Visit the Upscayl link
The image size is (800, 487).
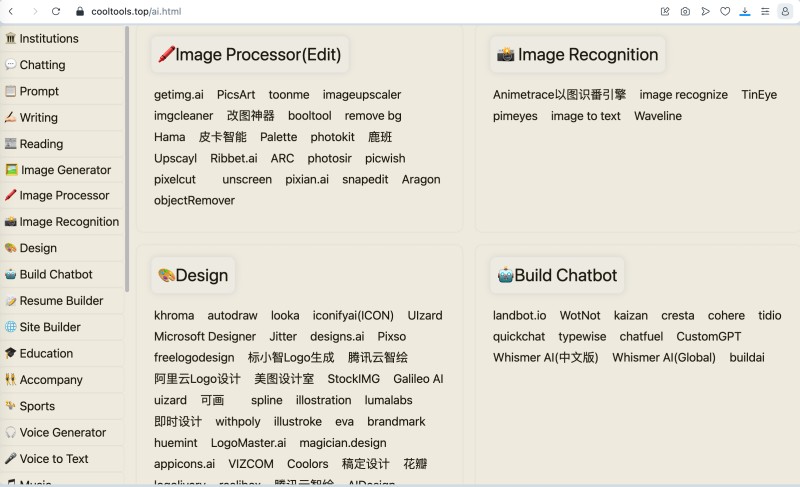tap(176, 159)
